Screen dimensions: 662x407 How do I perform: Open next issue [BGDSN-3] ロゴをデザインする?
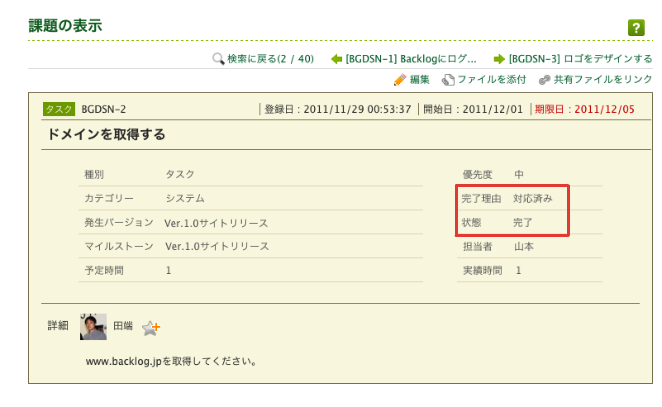click(x=581, y=59)
